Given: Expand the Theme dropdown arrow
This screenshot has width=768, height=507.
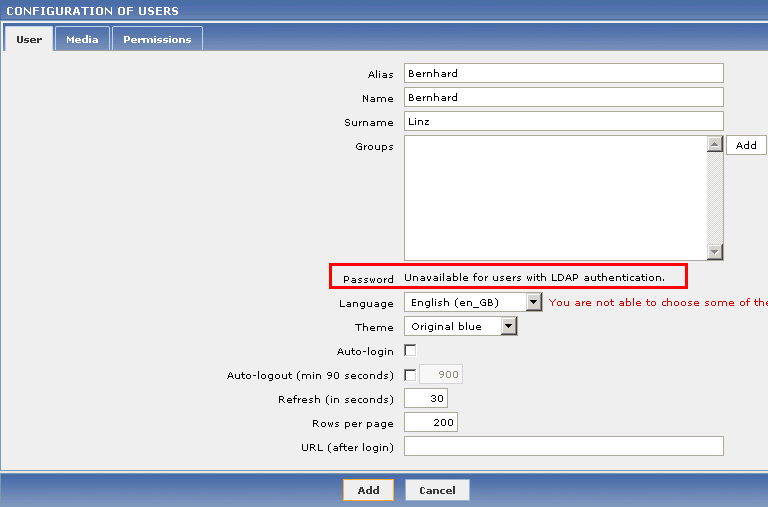Looking at the screenshot, I should pos(509,326).
